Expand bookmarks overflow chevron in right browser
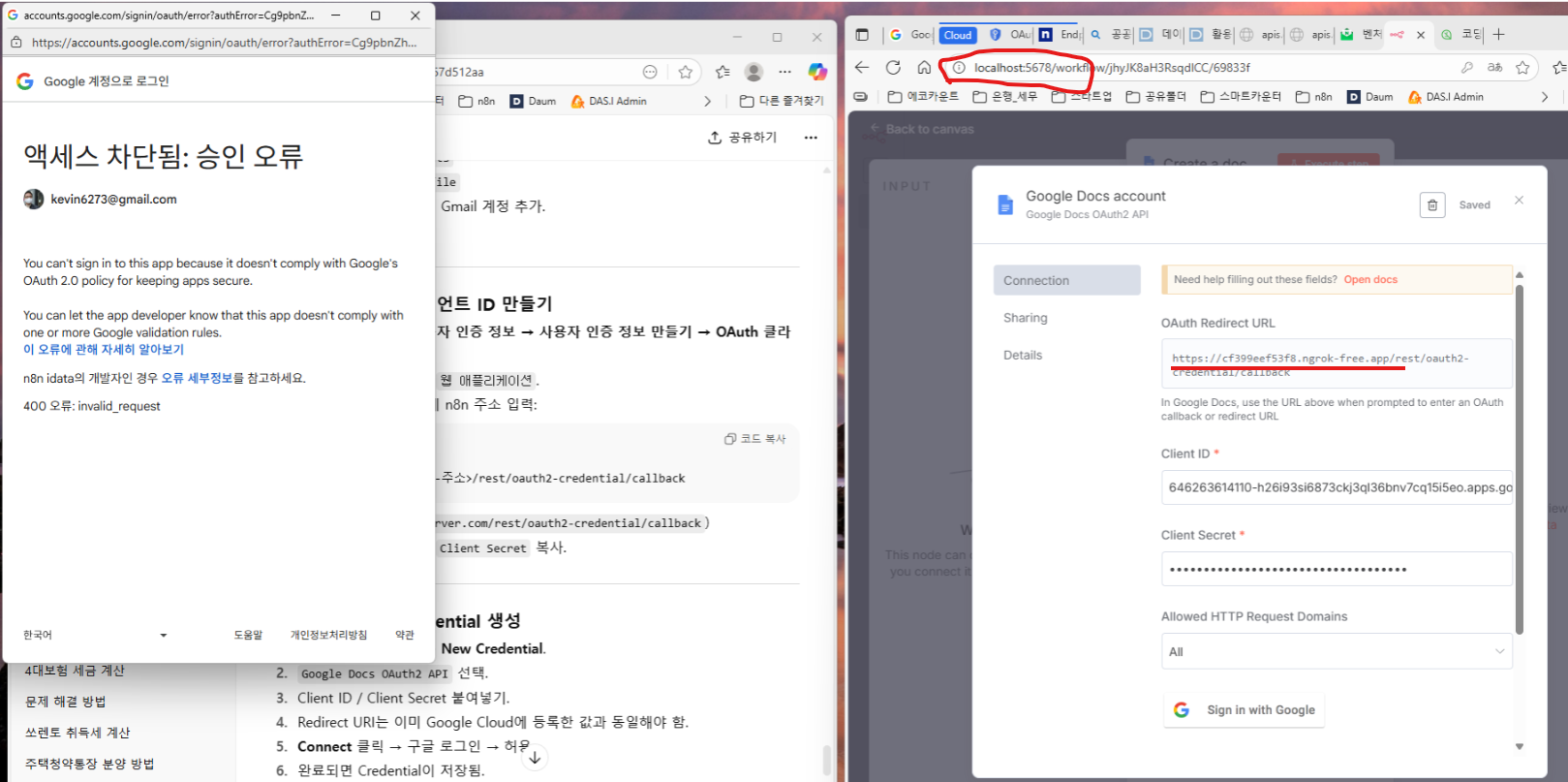Viewport: 1568px width, 782px height. [1545, 97]
